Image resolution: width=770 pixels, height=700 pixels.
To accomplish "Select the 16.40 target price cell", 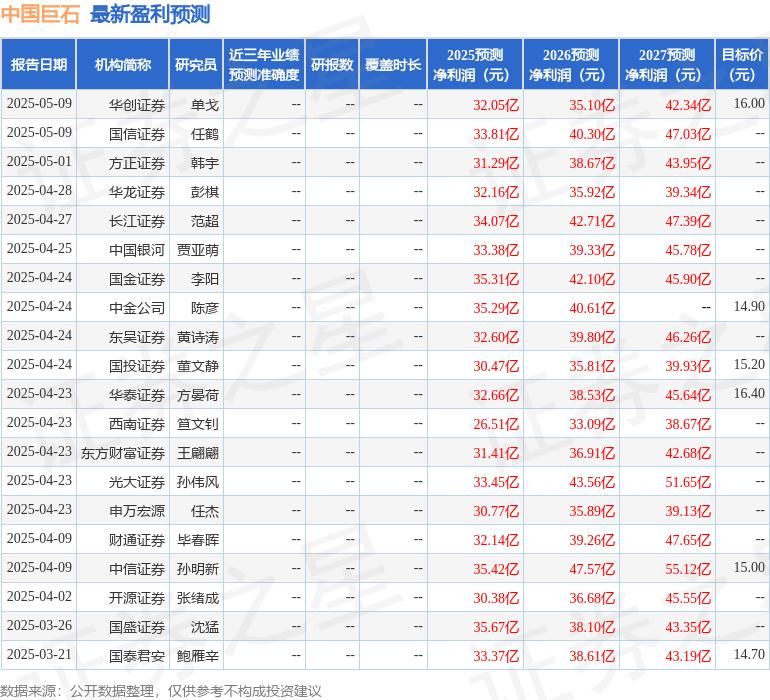I will [x=748, y=394].
